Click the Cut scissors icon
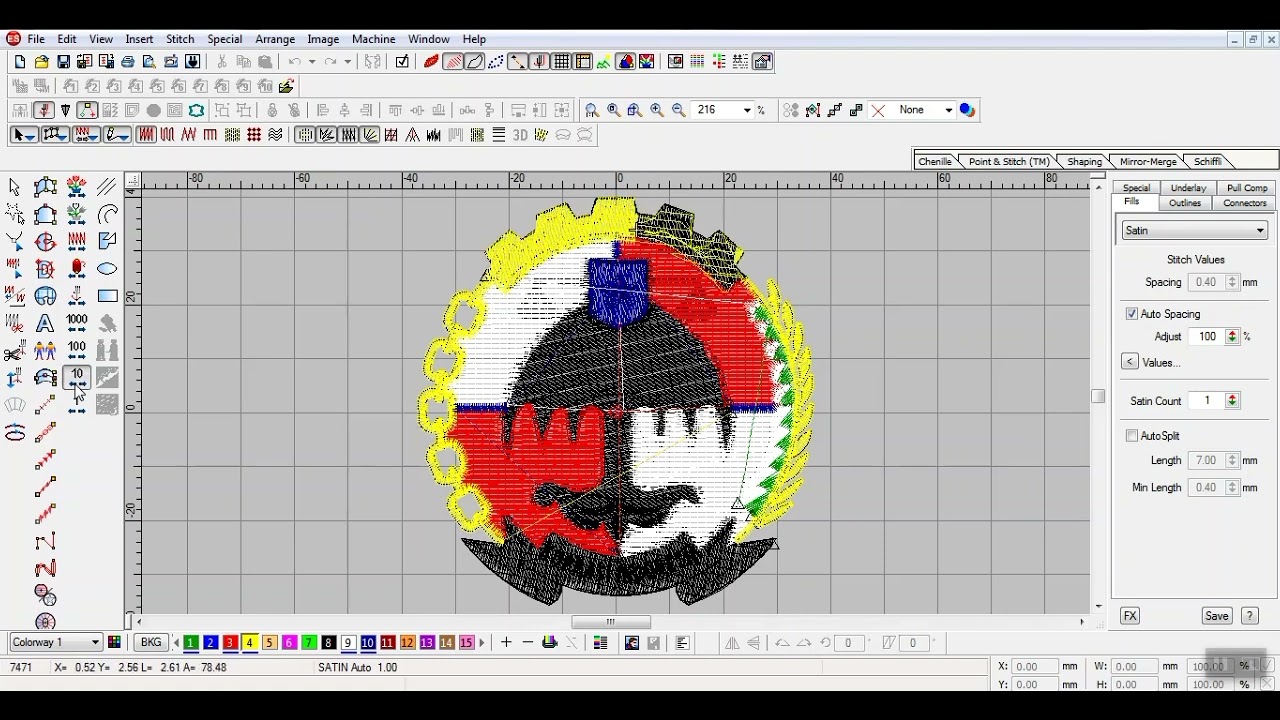The height and width of the screenshot is (720, 1280). click(x=222, y=62)
